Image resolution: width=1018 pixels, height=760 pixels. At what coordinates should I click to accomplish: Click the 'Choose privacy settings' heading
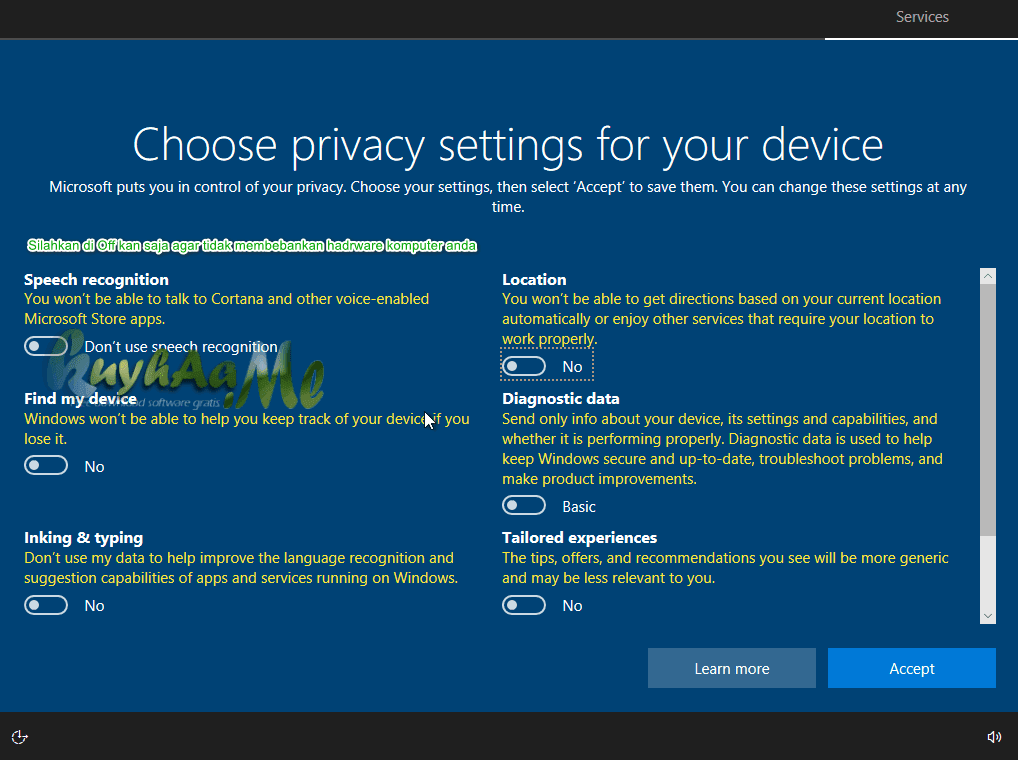click(508, 145)
